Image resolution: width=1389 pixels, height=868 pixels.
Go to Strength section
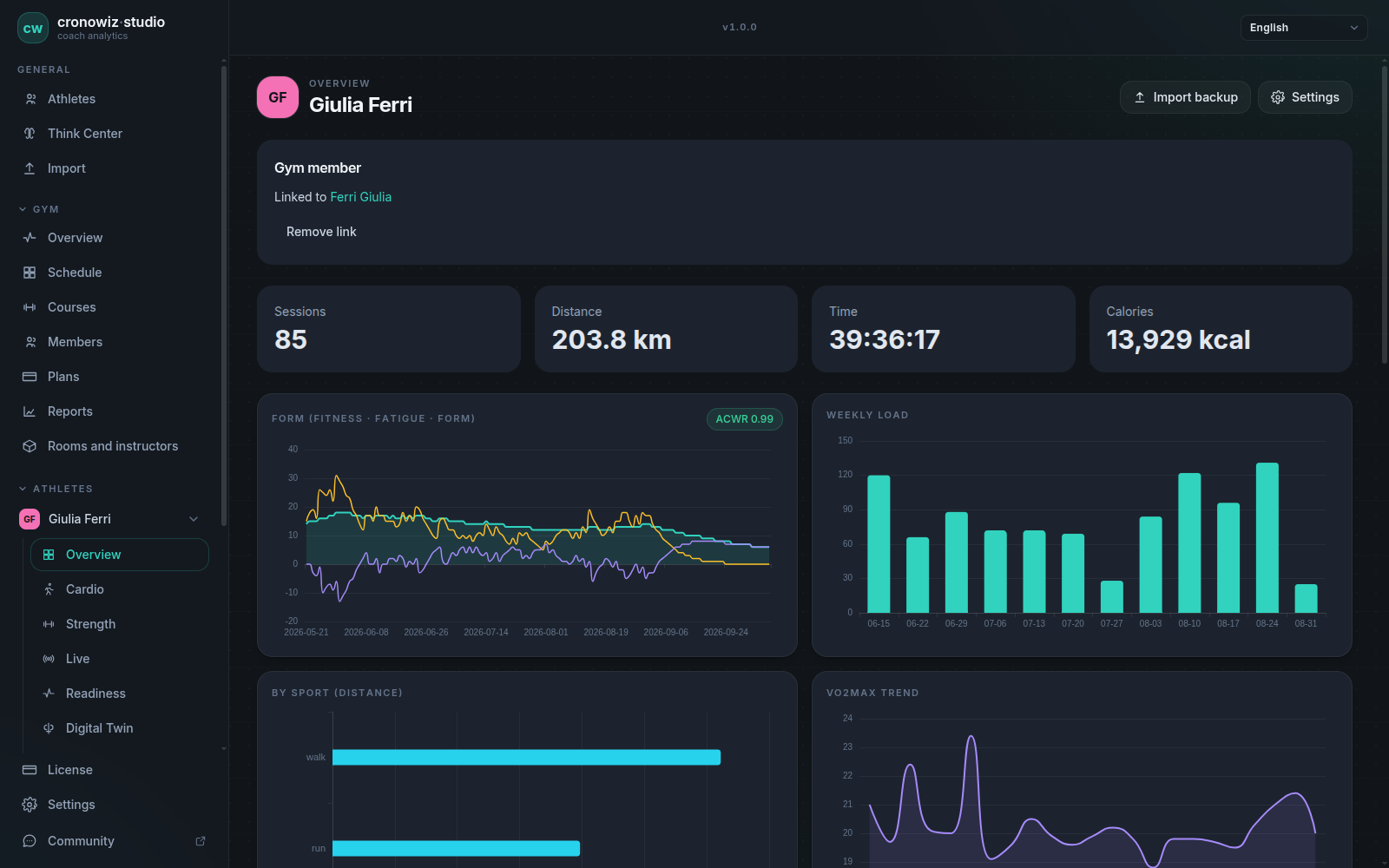point(120,624)
